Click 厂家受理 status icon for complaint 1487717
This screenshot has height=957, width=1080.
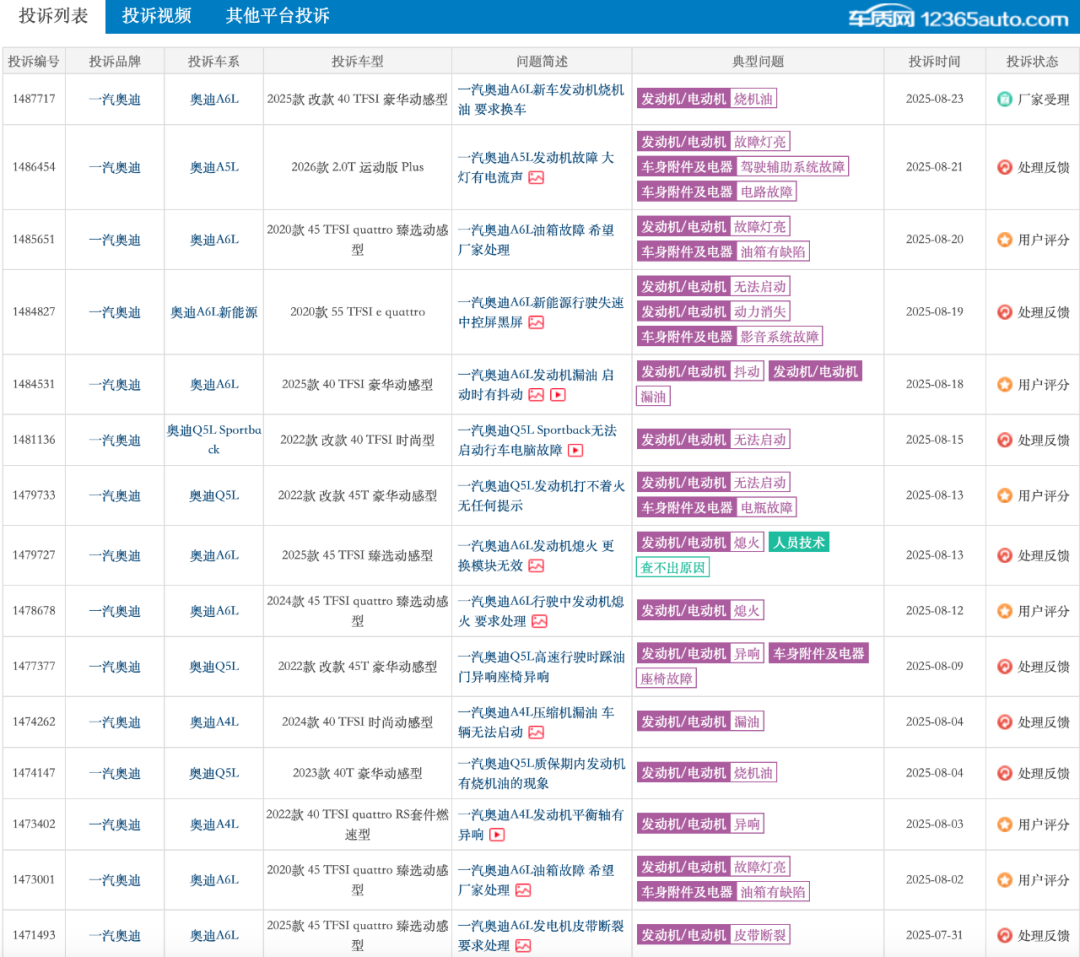[1004, 99]
